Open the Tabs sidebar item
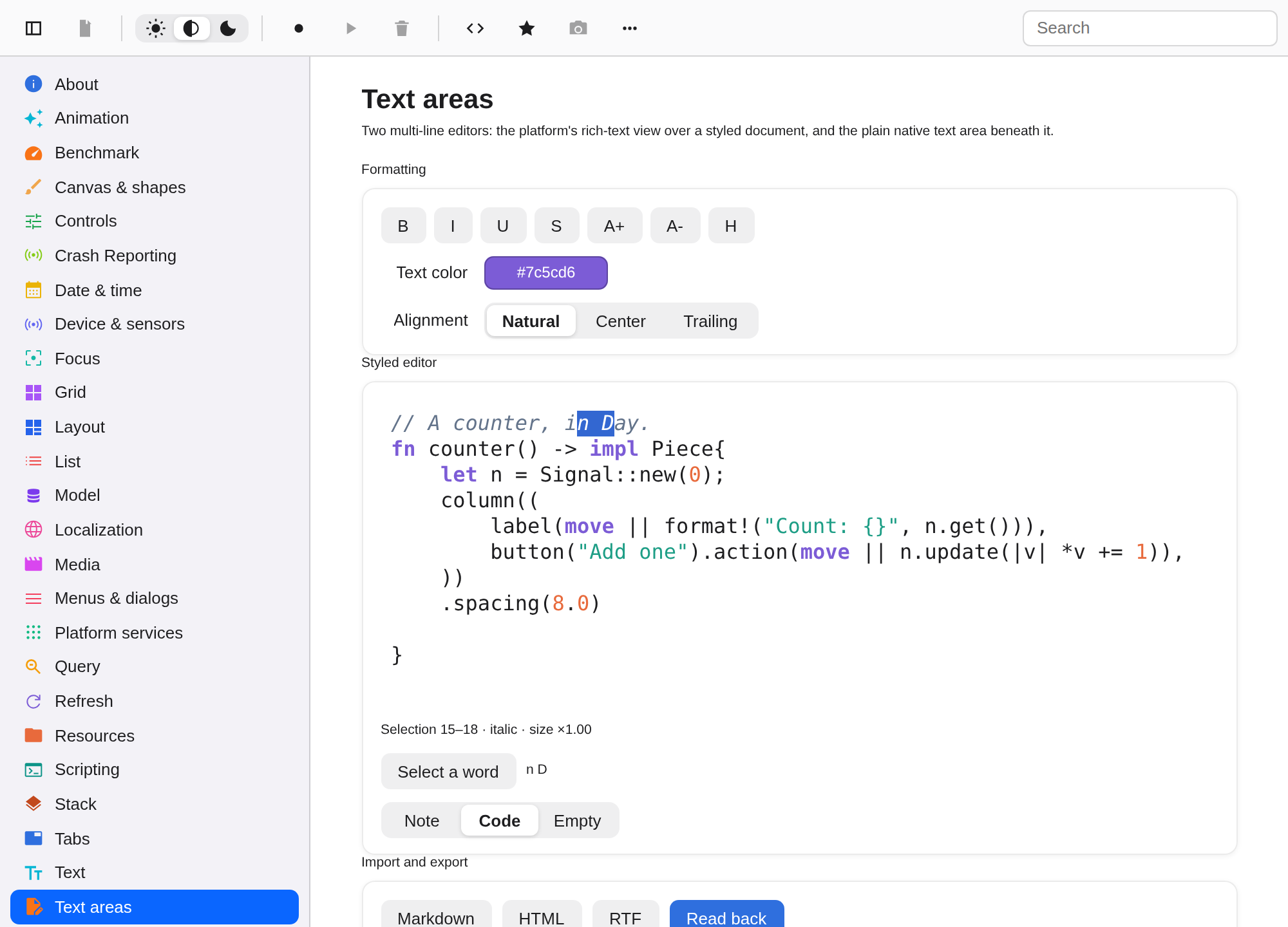 click(x=155, y=839)
